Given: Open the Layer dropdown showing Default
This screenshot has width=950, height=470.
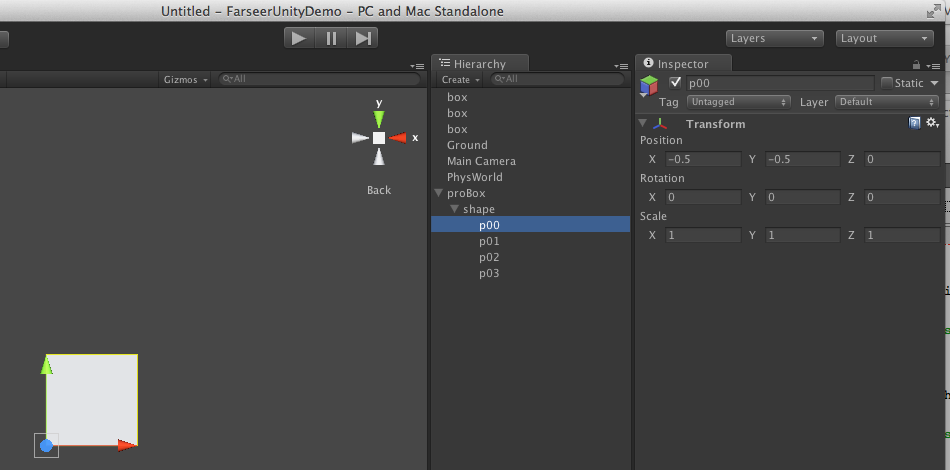Looking at the screenshot, I should pyautogui.click(x=887, y=102).
